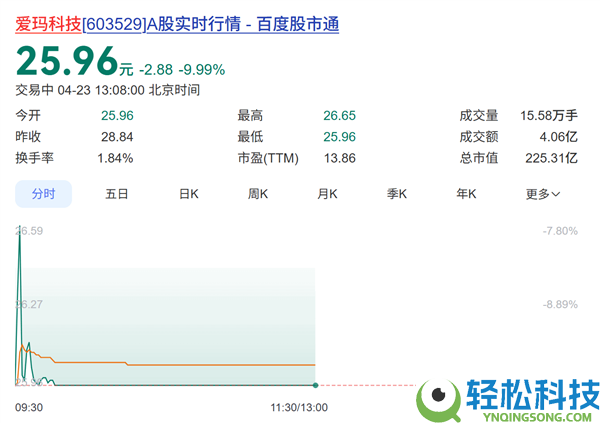600x423 pixels.
Task: Open the 爱玛科技 A股实时行情 title link
Action: [177, 24]
